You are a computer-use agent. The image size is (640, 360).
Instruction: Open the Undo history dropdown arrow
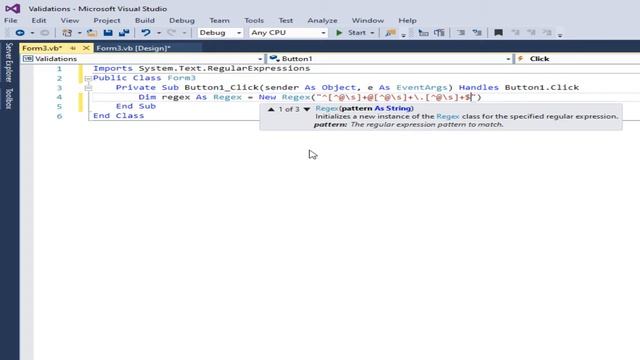[x=159, y=33]
